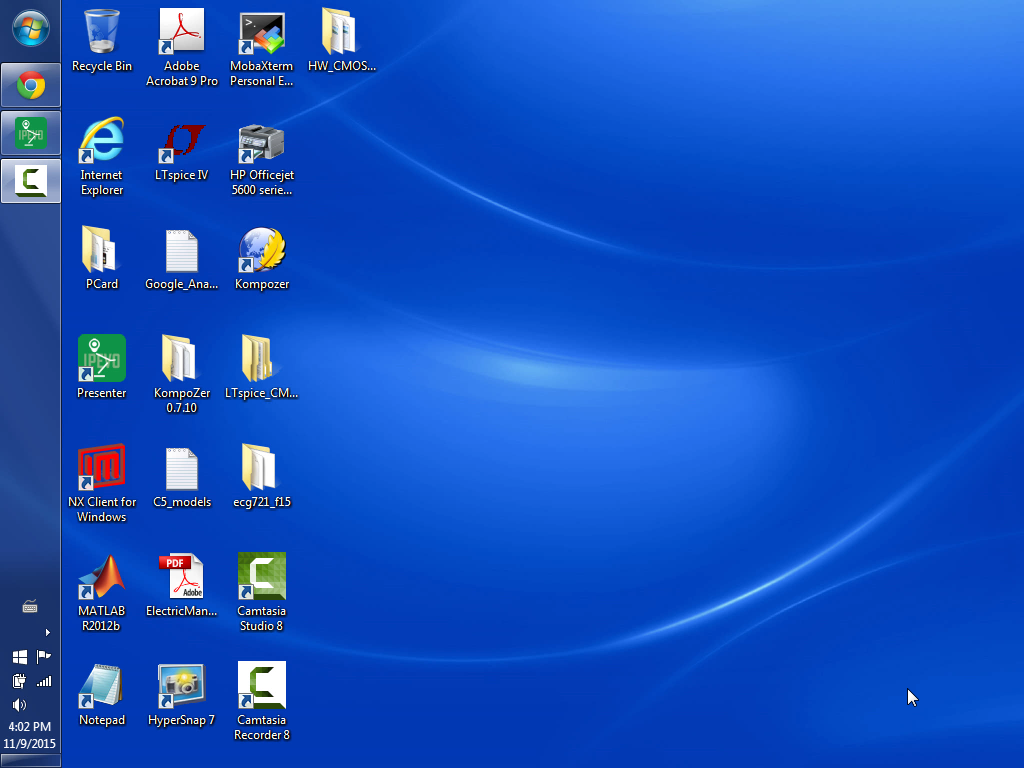Screen dimensions: 1024x768
Task: Select the LTspice IV desktop shortcut
Action: [182, 144]
